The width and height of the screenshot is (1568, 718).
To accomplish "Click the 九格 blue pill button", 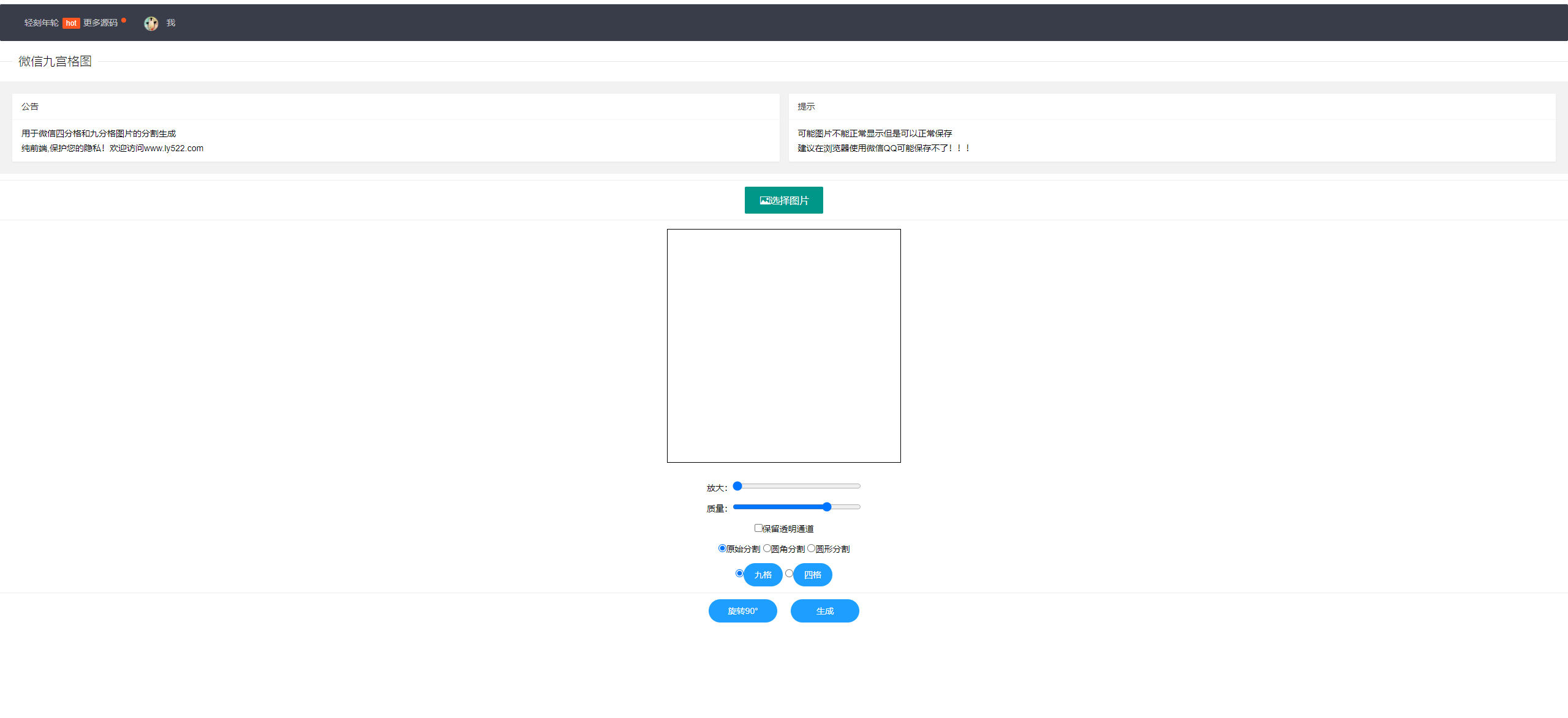I will pos(763,575).
